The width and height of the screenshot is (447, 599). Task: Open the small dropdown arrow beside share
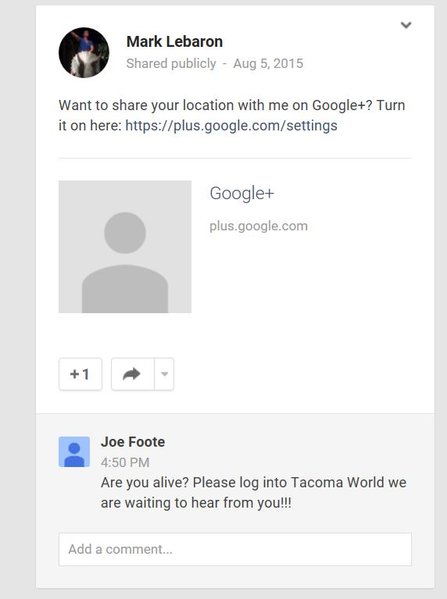click(164, 374)
